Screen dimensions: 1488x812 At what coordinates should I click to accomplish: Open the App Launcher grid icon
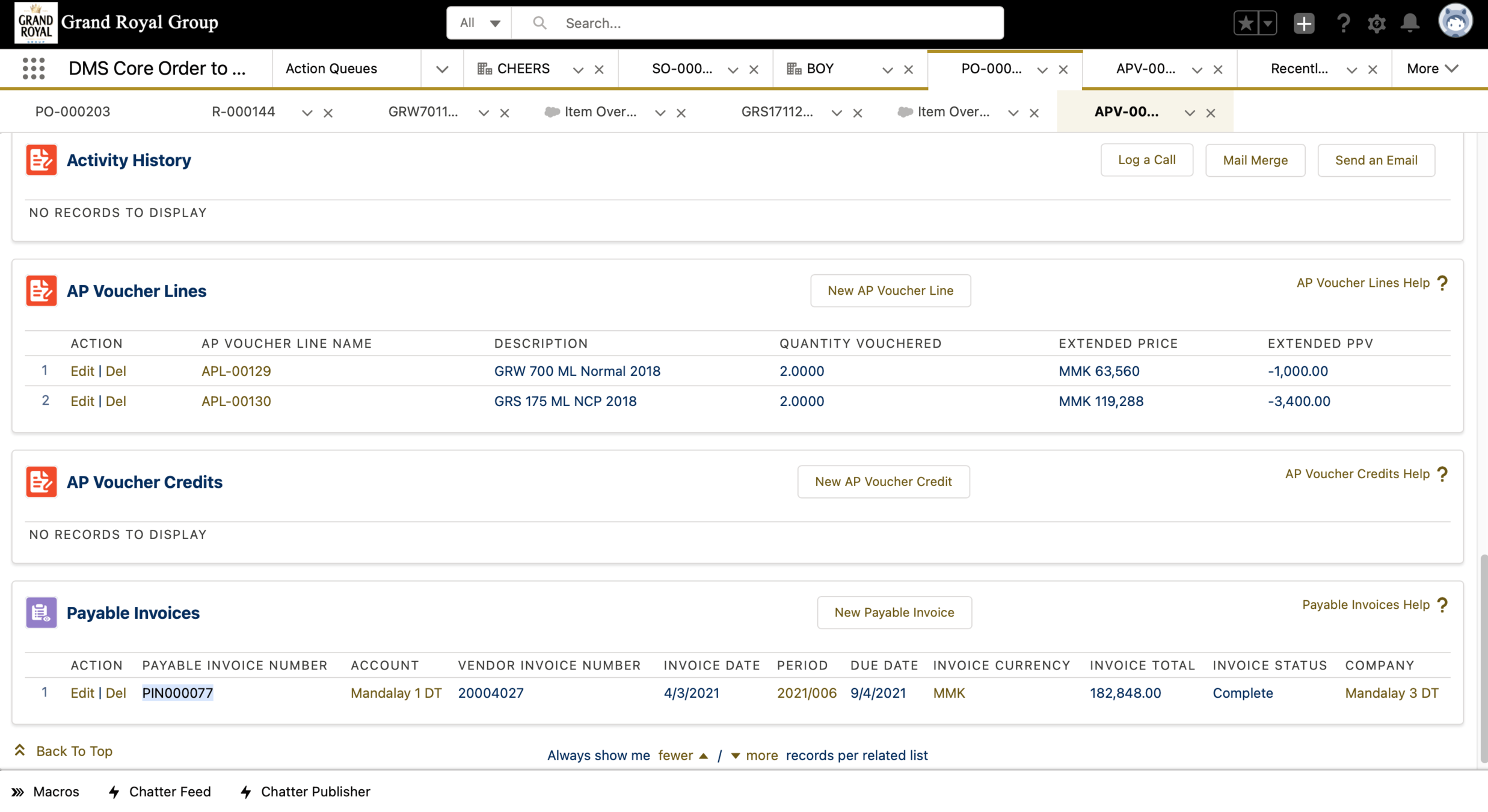click(x=34, y=69)
